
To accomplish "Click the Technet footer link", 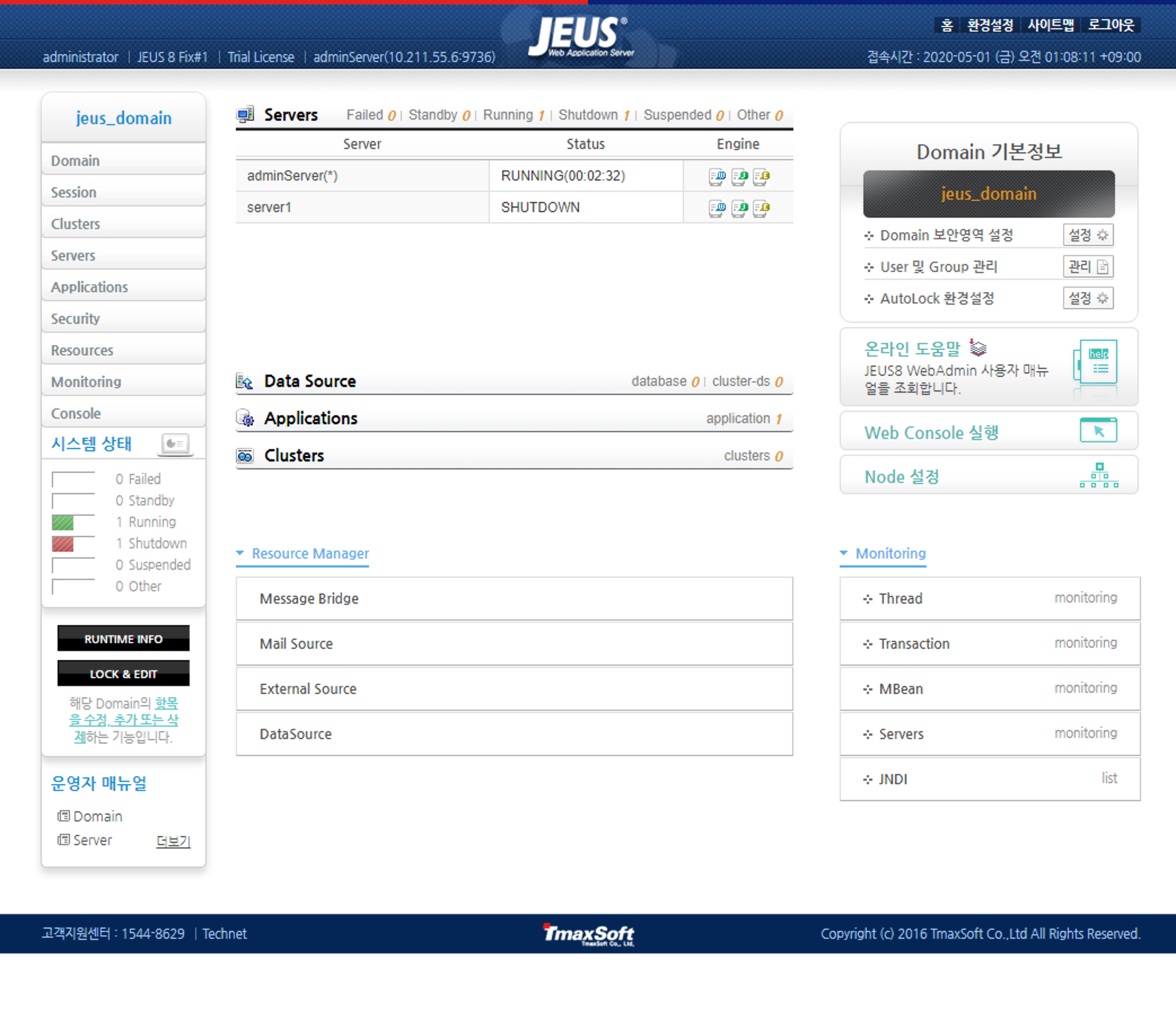I will (224, 933).
